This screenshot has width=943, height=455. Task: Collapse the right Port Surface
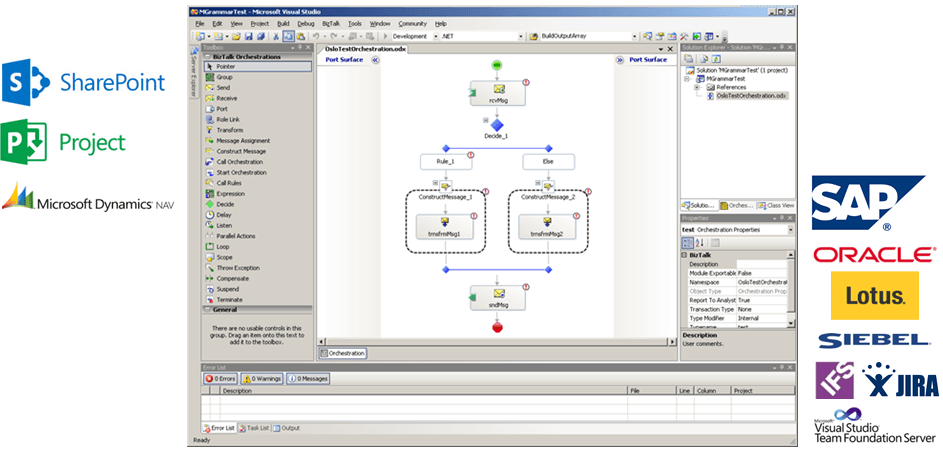coord(619,60)
